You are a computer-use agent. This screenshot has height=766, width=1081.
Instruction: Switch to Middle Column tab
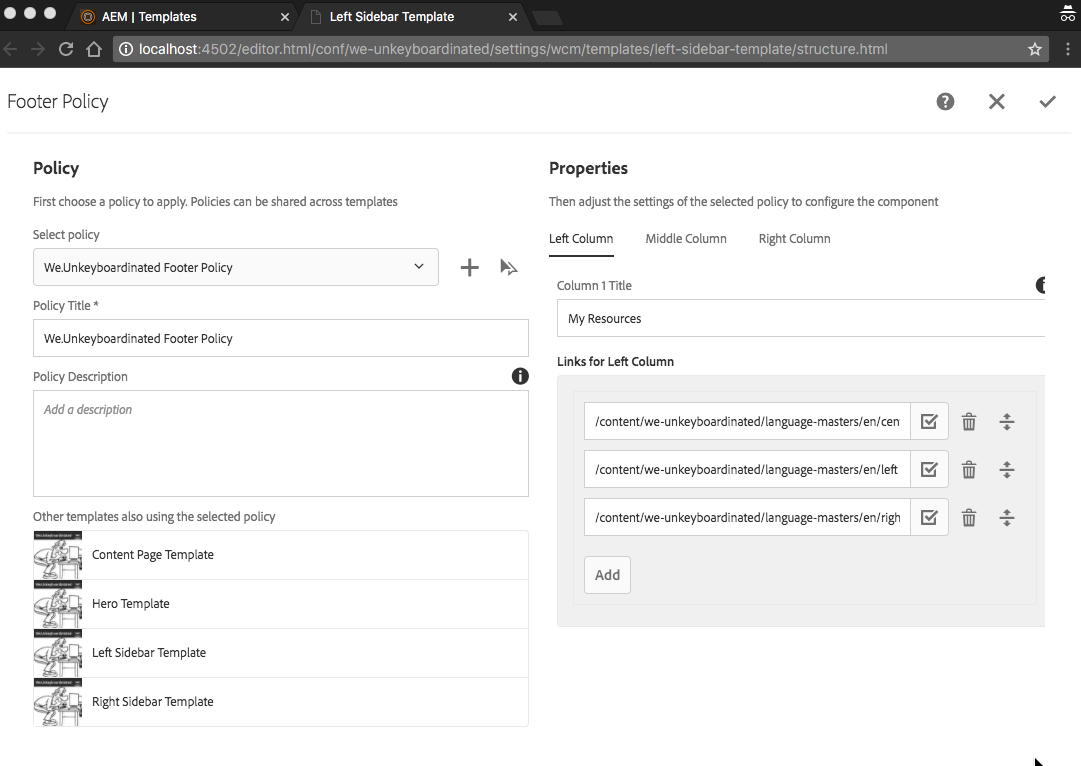pyautogui.click(x=686, y=239)
